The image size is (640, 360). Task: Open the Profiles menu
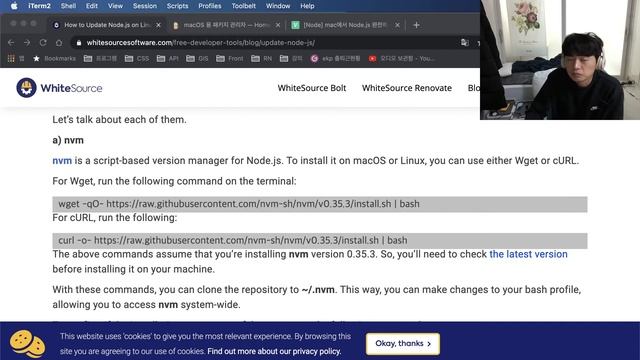(x=209, y=6)
